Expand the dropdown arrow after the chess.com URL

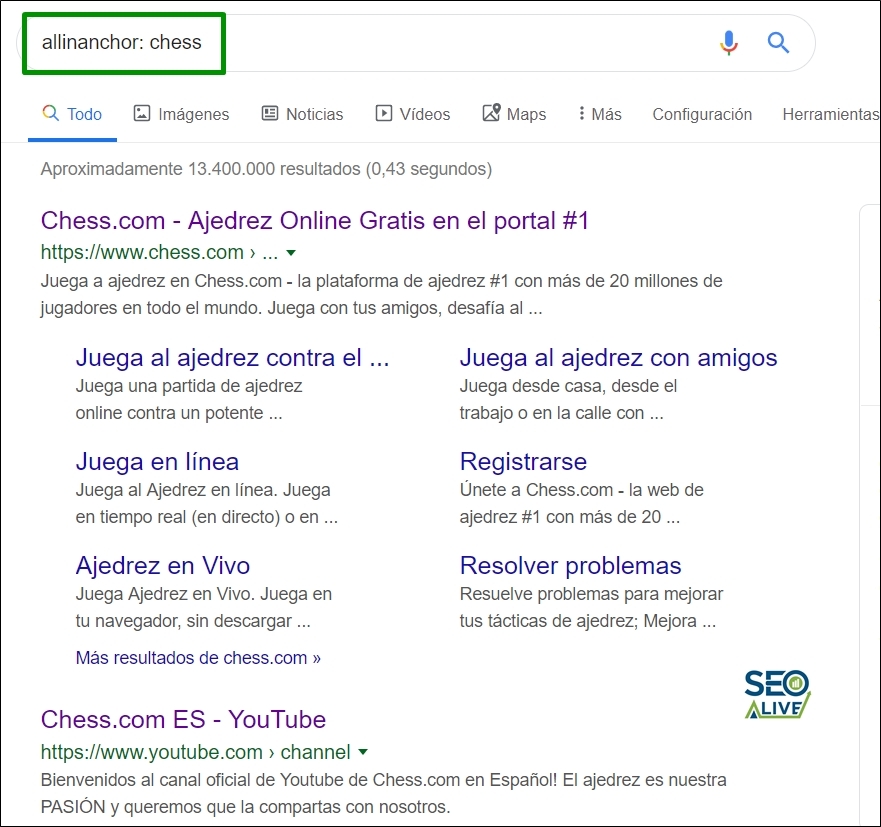pos(290,253)
